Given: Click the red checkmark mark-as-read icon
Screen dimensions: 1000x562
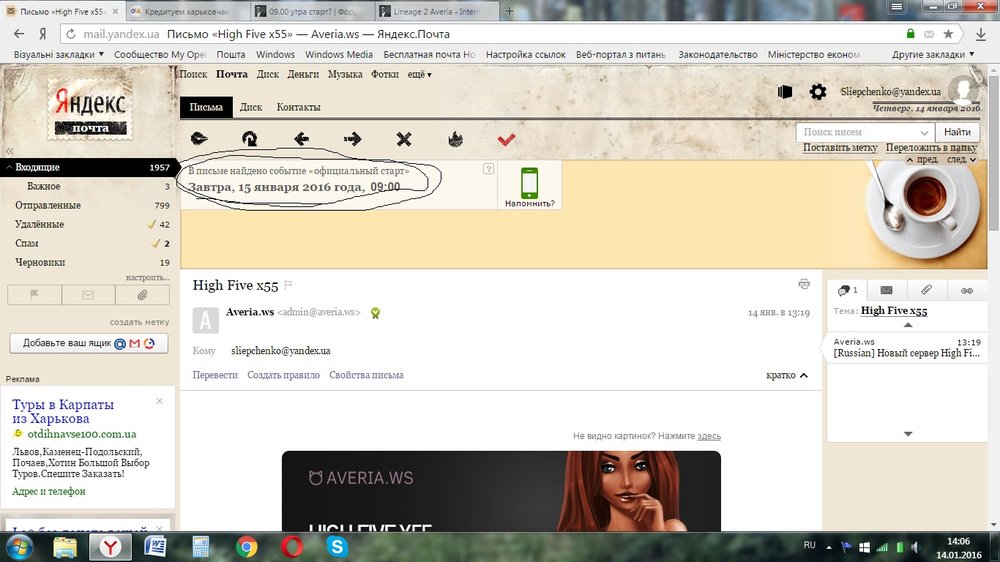Looking at the screenshot, I should pos(506,139).
